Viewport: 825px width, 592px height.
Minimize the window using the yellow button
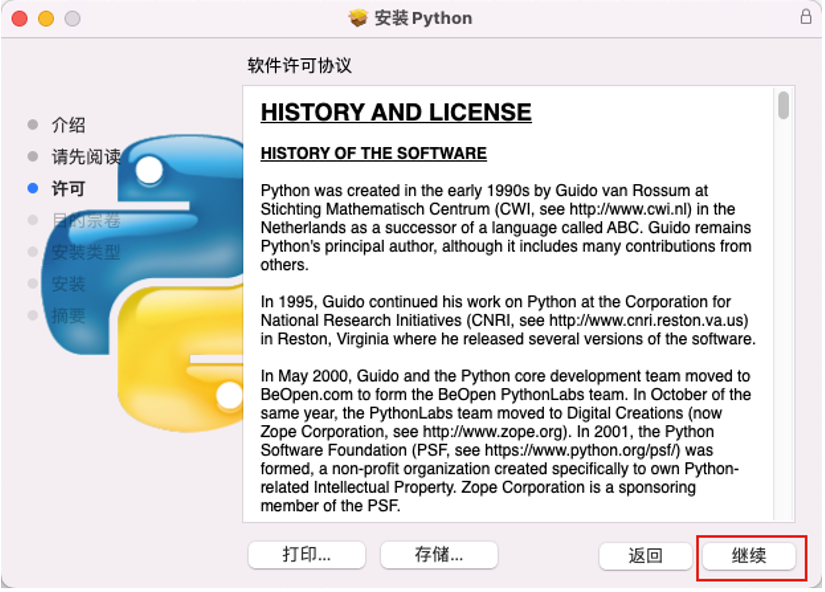point(46,19)
